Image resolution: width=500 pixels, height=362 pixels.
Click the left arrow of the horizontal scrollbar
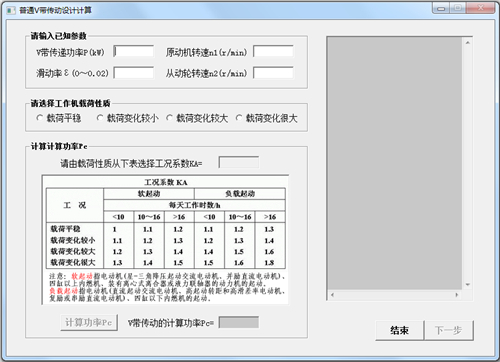click(332, 295)
